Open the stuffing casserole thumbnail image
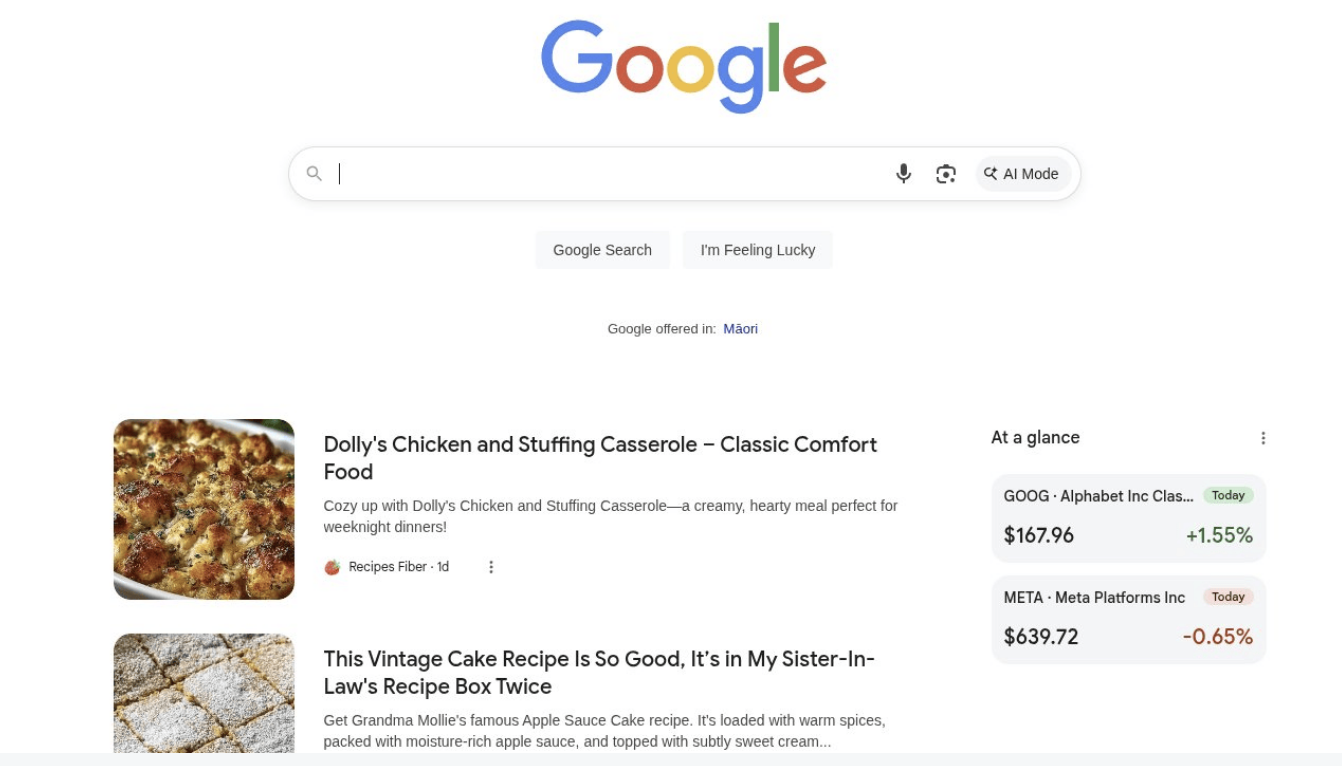The image size is (1342, 766). point(204,509)
